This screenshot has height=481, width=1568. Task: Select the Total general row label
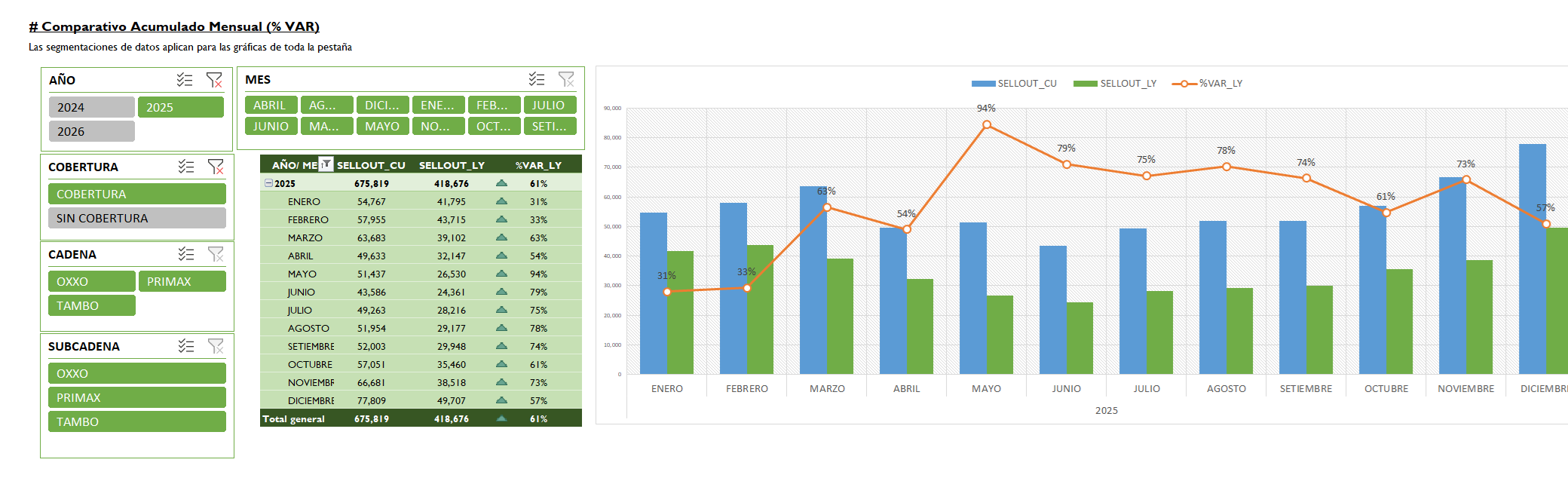tap(293, 418)
